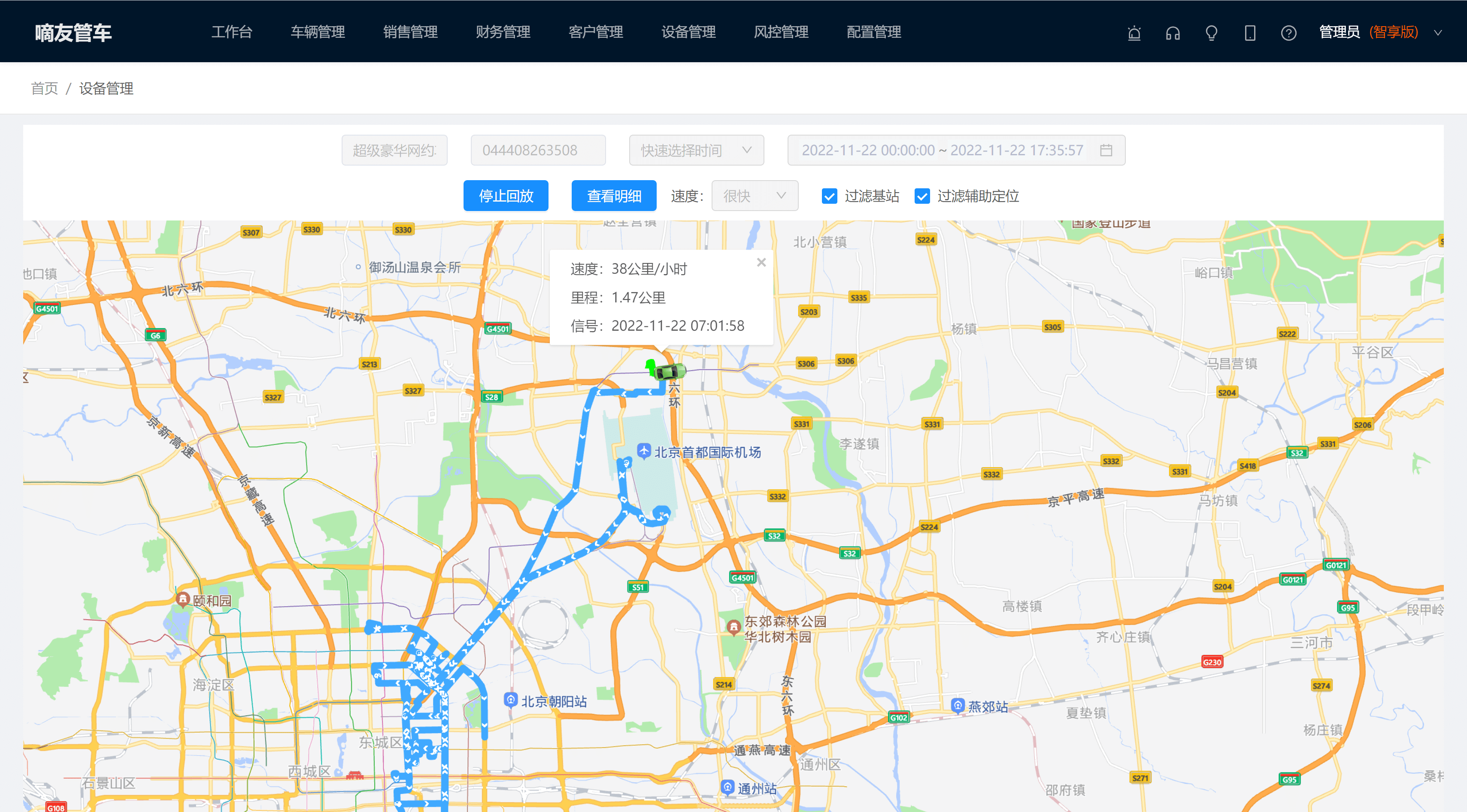The height and width of the screenshot is (812, 1467).
Task: Click the S51 highway badge
Action: (x=638, y=587)
